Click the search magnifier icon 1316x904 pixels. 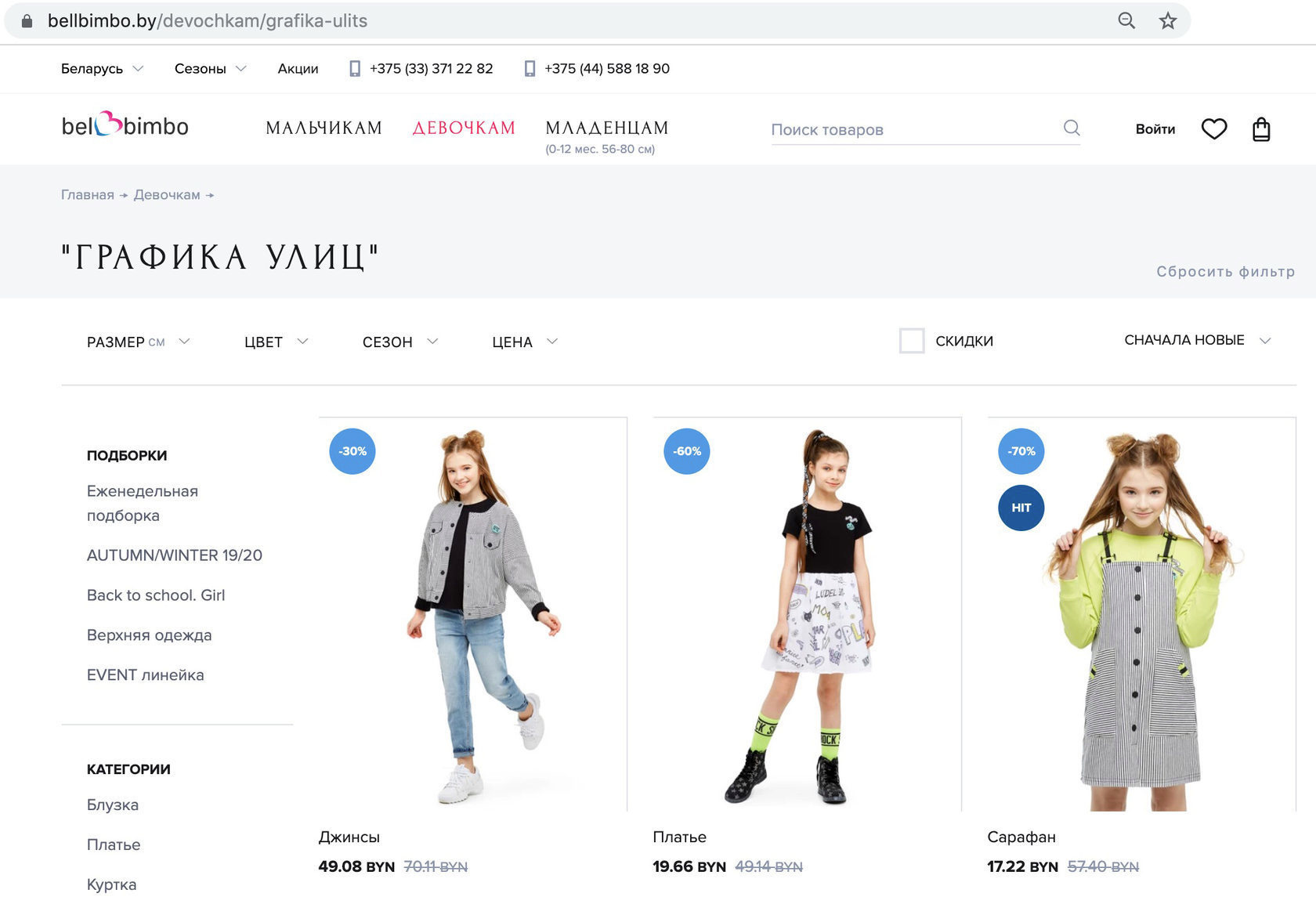point(1072,128)
